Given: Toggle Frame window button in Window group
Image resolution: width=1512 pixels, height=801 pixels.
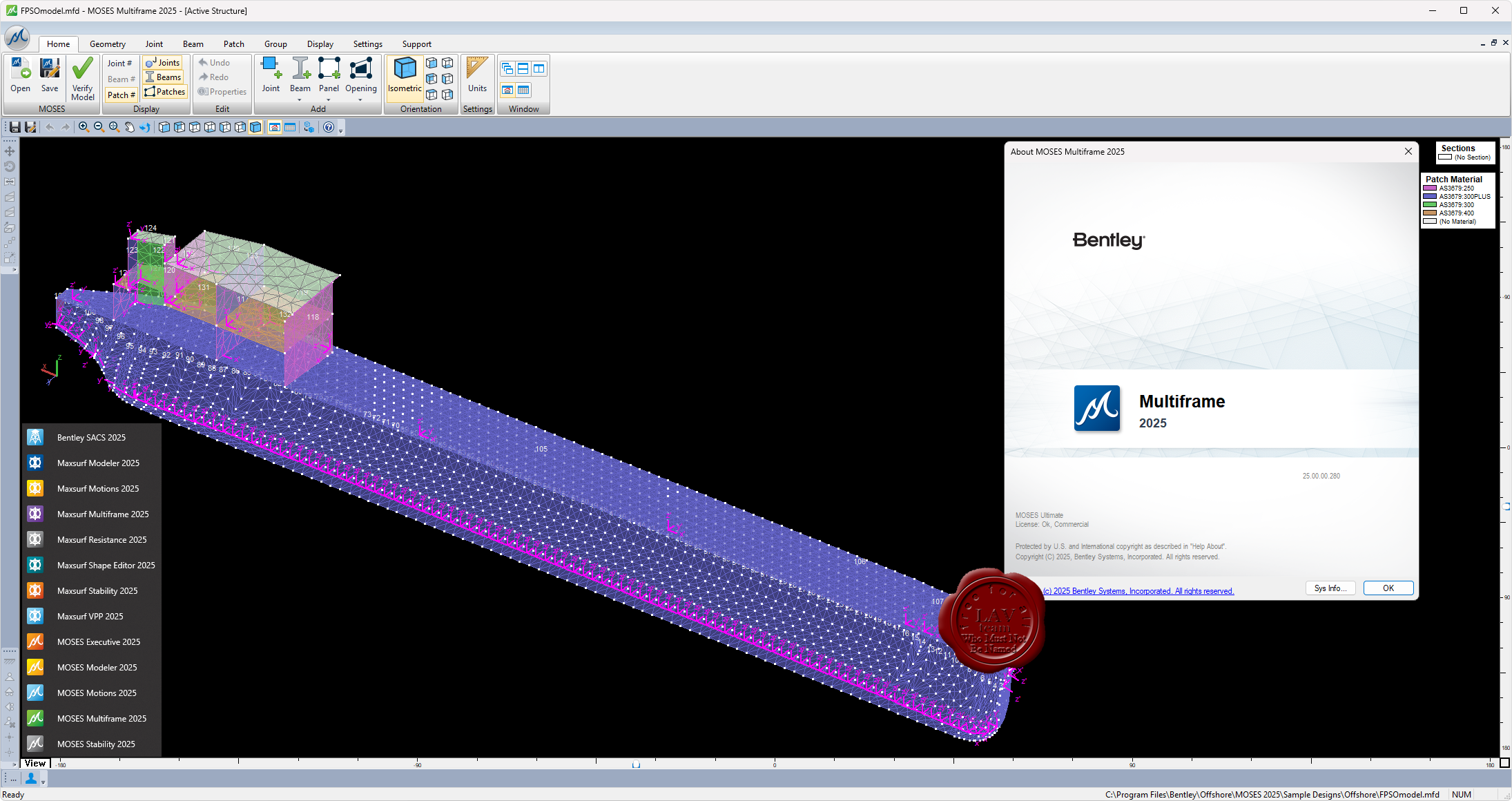Looking at the screenshot, I should [x=507, y=90].
